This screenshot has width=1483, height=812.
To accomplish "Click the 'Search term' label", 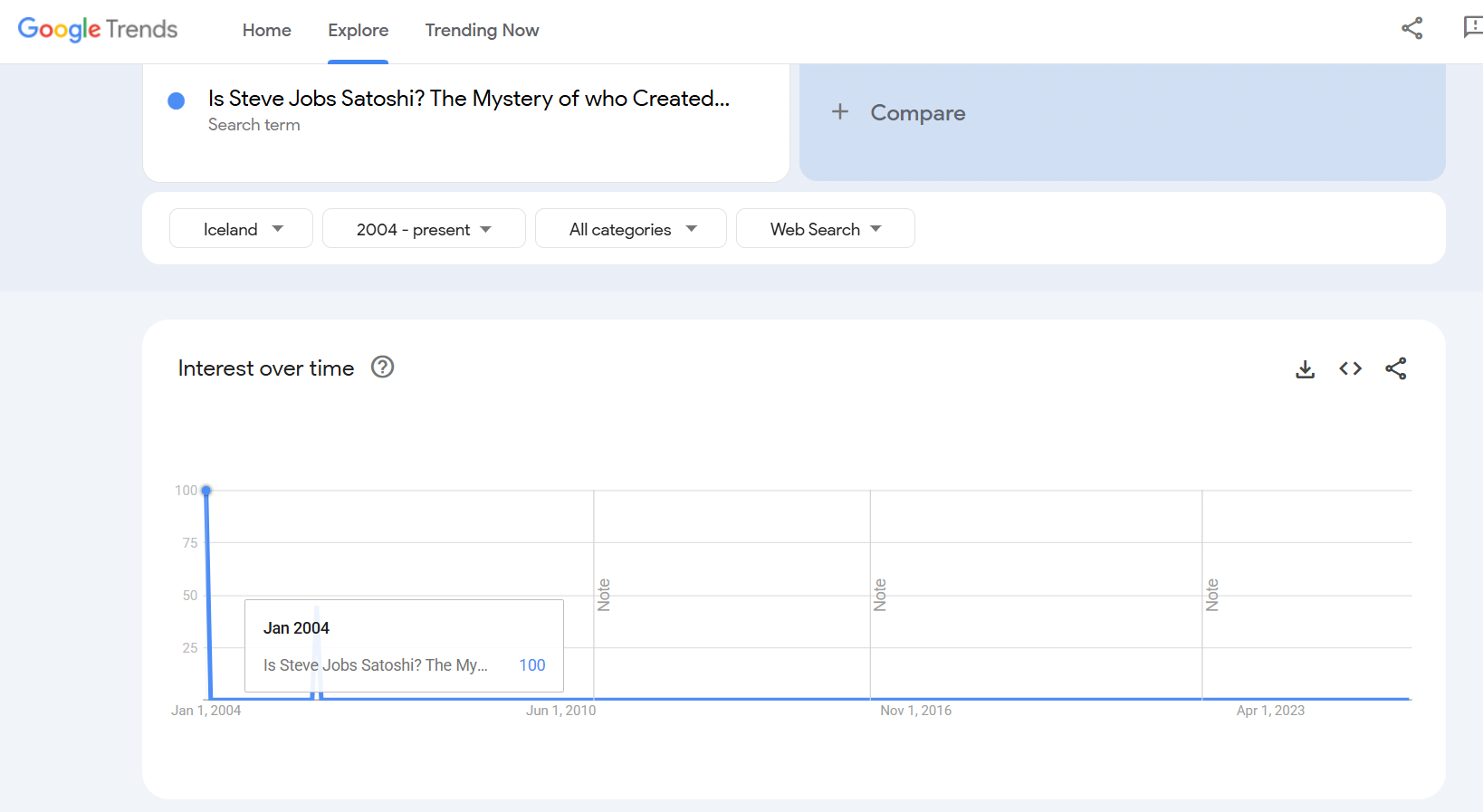I will 254,125.
